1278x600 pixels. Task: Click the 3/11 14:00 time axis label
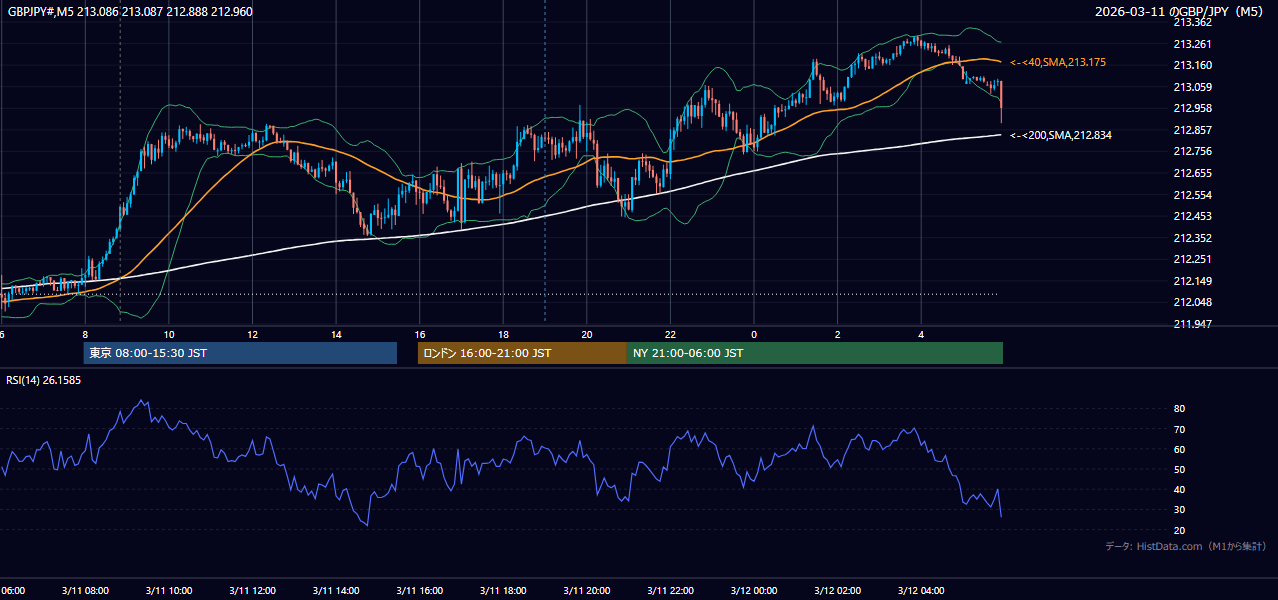tap(336, 591)
